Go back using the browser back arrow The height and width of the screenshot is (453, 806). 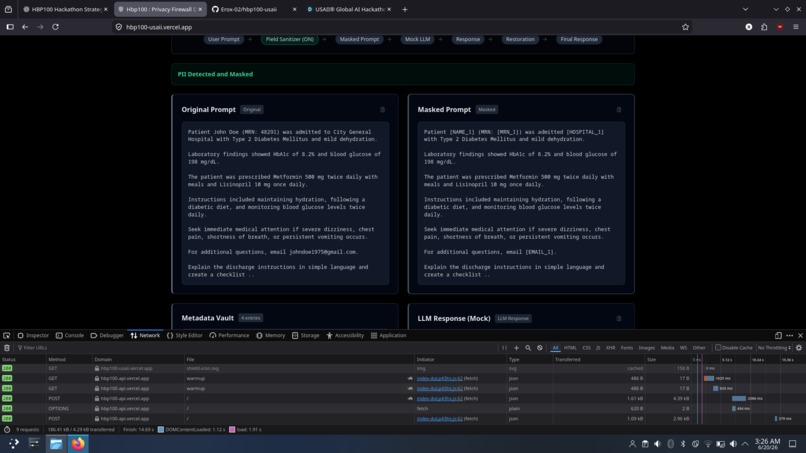[25, 27]
